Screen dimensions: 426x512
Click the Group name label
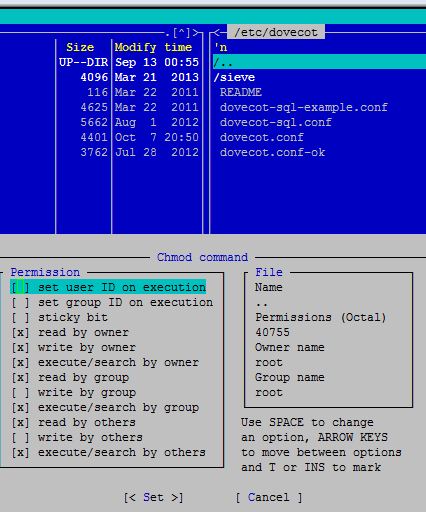[290, 377]
